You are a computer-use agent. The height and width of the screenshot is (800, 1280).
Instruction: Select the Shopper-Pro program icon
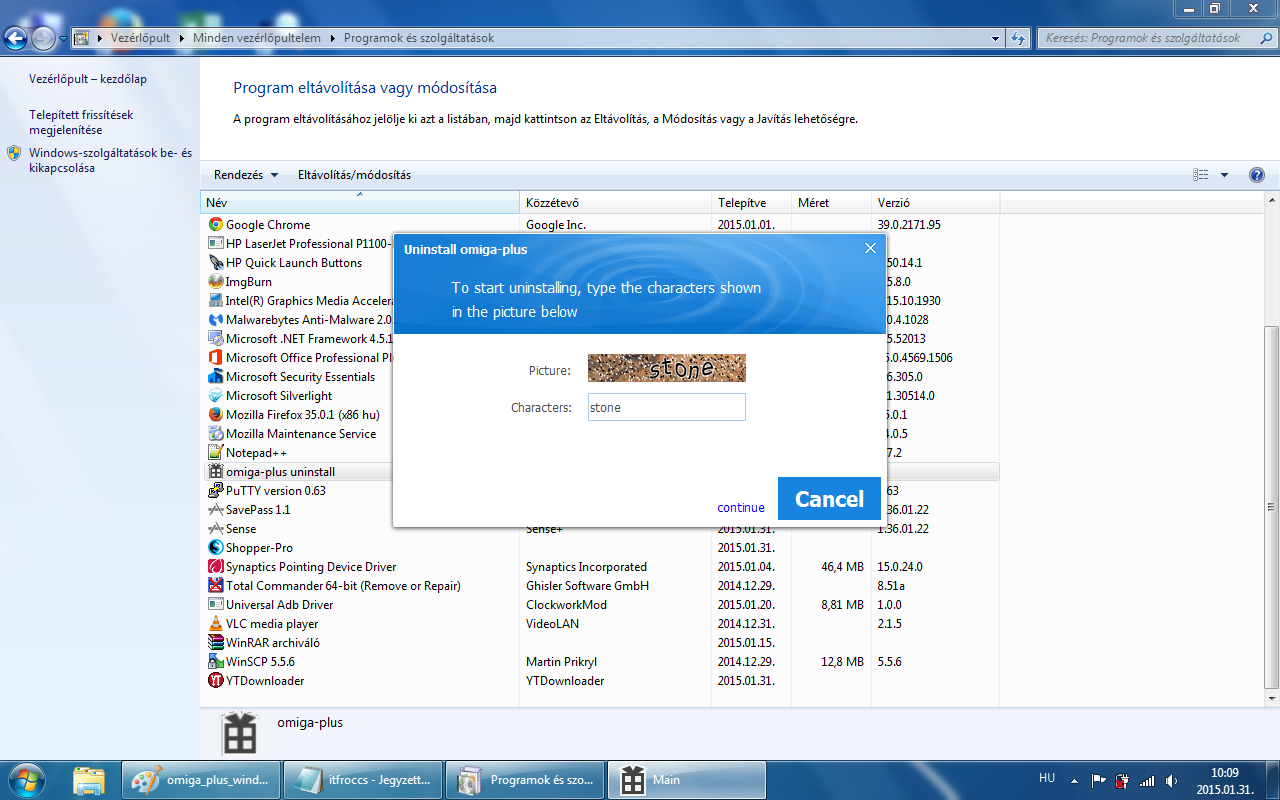coord(215,548)
